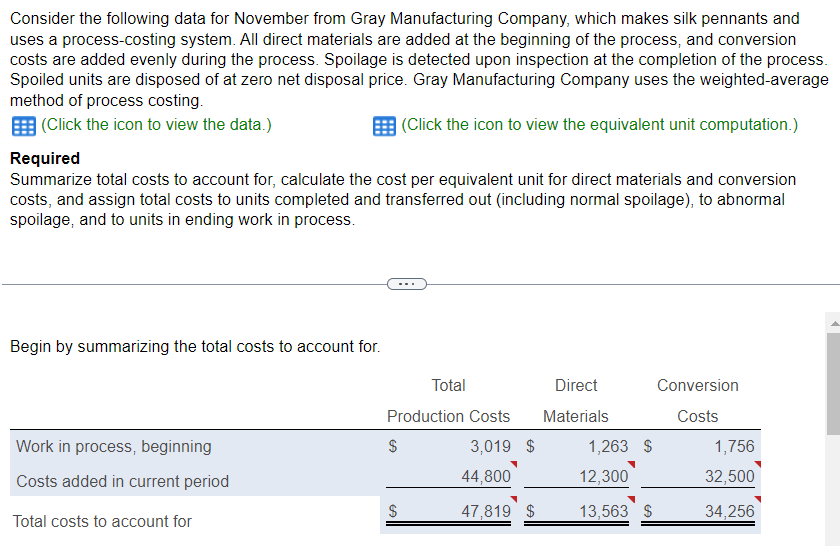Click the equivalent unit computation table icon
The image size is (840, 546).
(x=383, y=126)
